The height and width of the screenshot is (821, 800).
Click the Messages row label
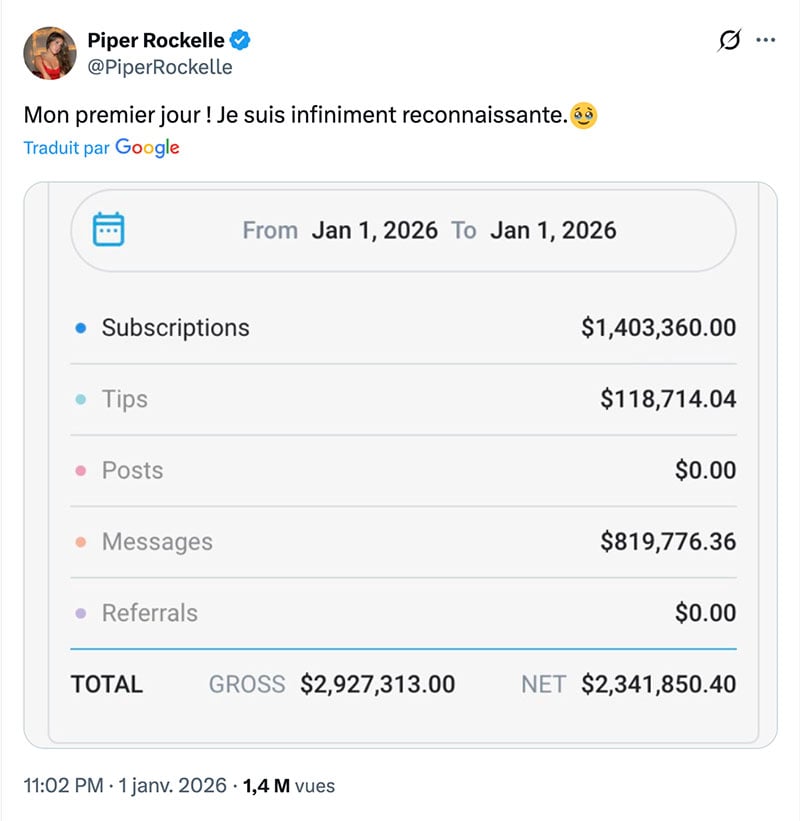point(157,542)
